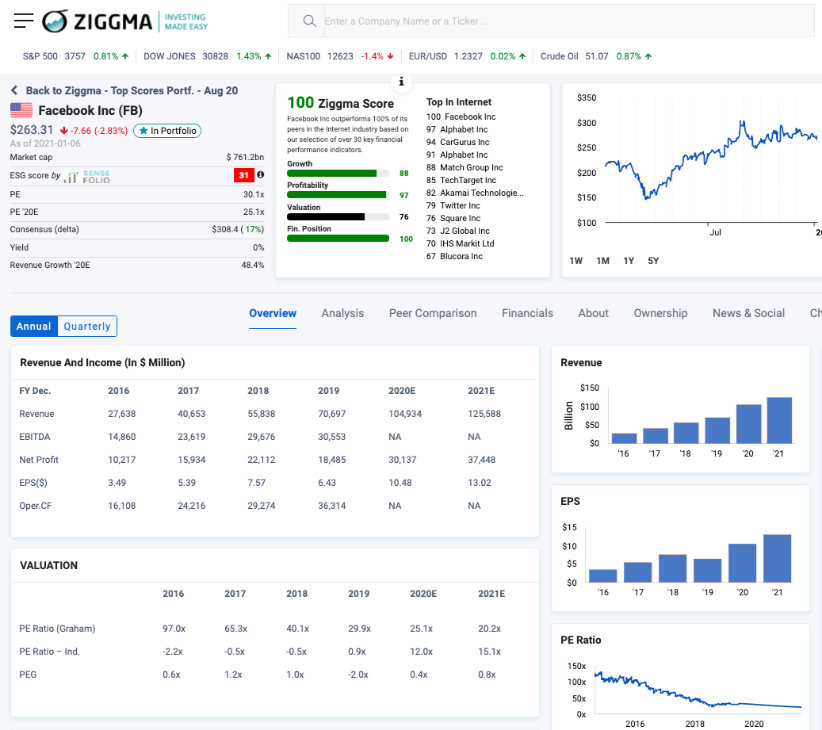Open Square Inc in peer list
This screenshot has height=730, width=822.
pyautogui.click(x=453, y=218)
